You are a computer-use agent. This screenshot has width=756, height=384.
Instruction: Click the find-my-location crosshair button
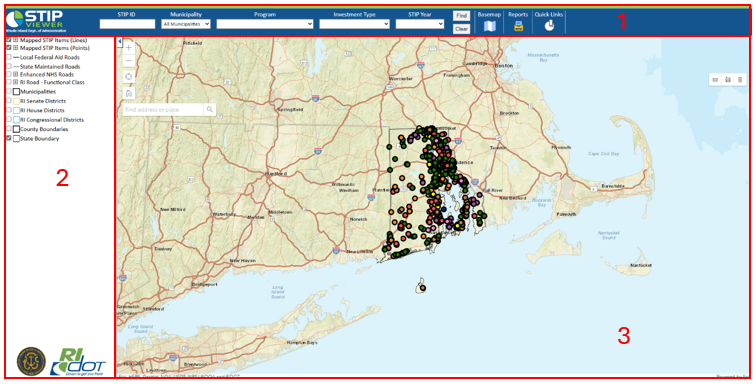[x=129, y=77]
